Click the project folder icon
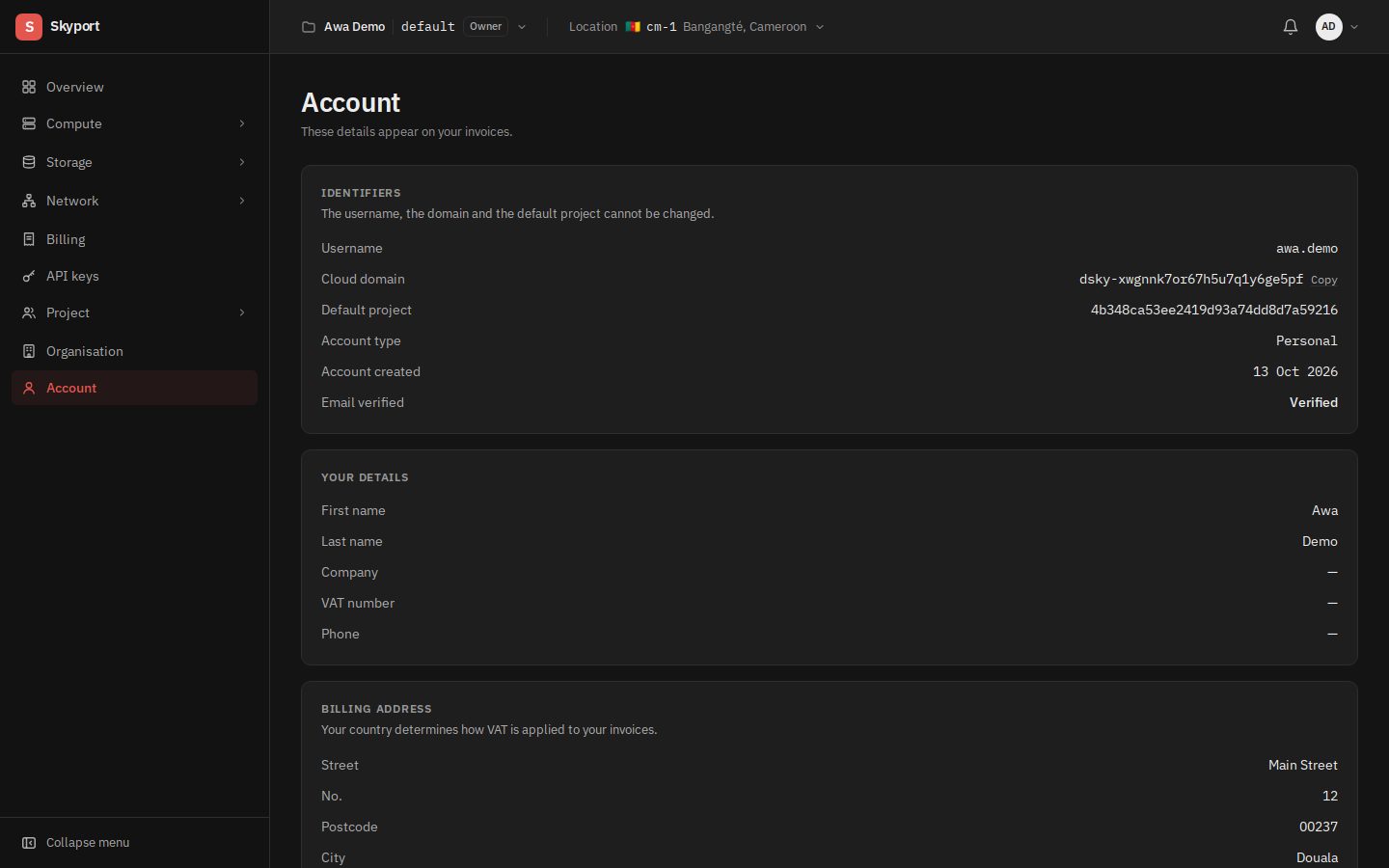Screen dimensions: 1389x868 coord(309,27)
